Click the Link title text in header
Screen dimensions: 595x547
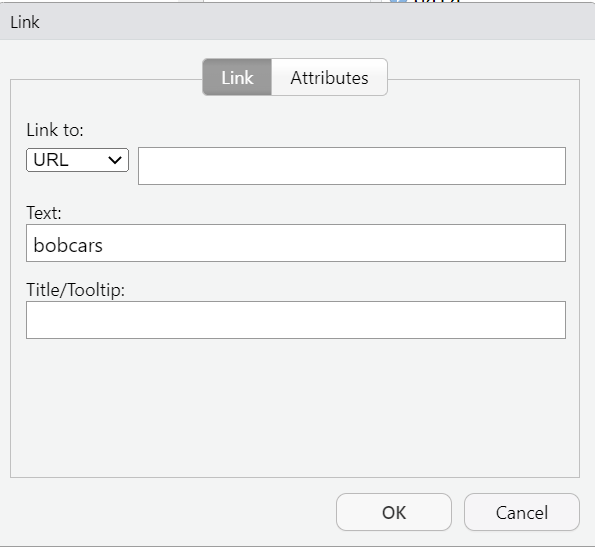[x=25, y=22]
